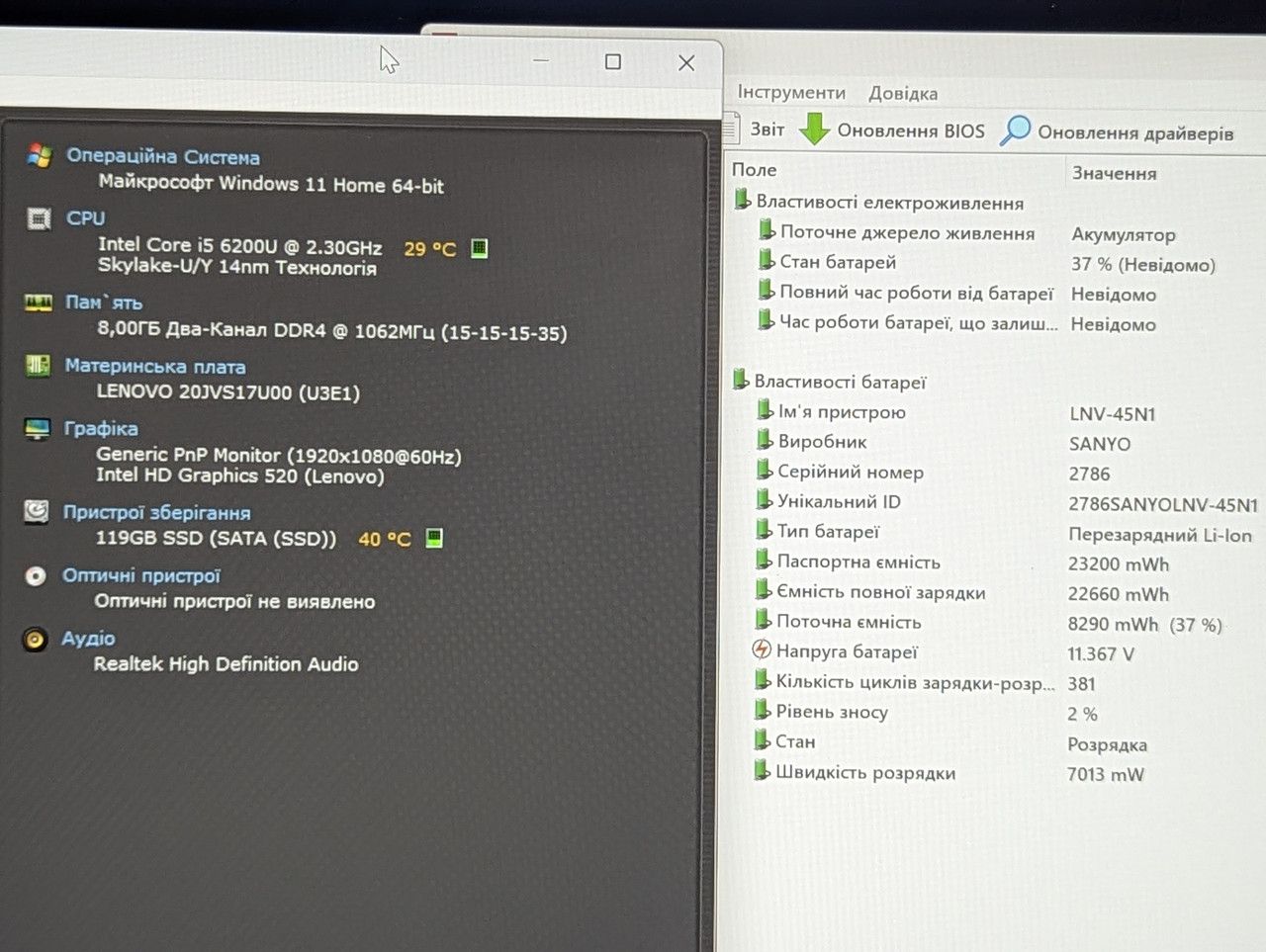1266x952 pixels.
Task: Open the Операційна Система section link
Action: pyautogui.click(x=163, y=156)
